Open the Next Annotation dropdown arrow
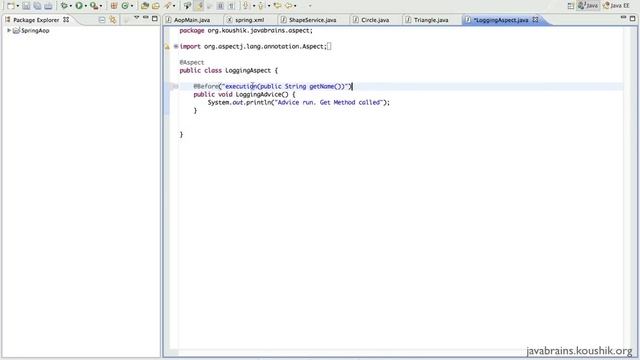This screenshot has width=640, height=360. pos(253,6)
